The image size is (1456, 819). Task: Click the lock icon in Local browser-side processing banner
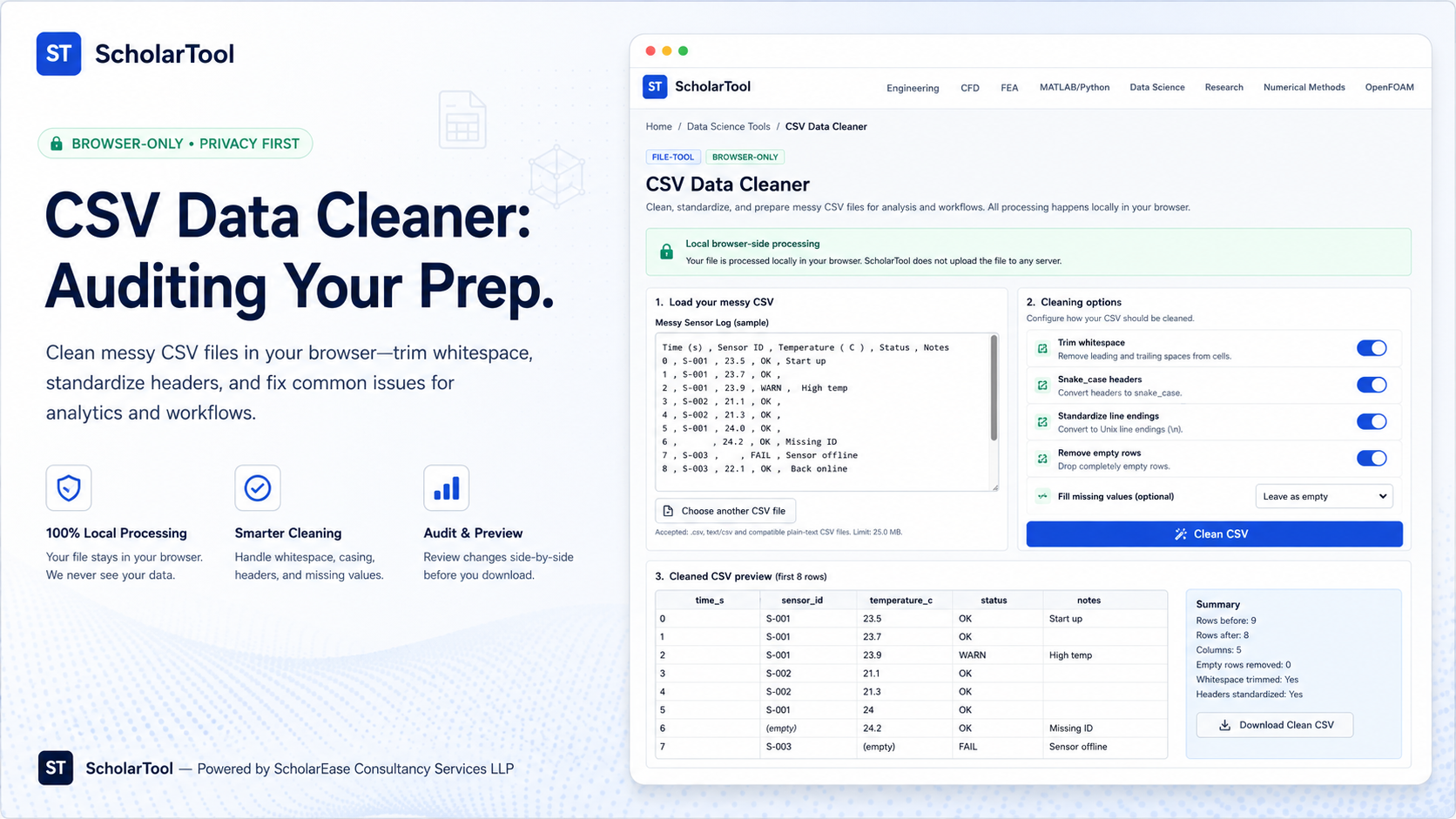click(666, 252)
